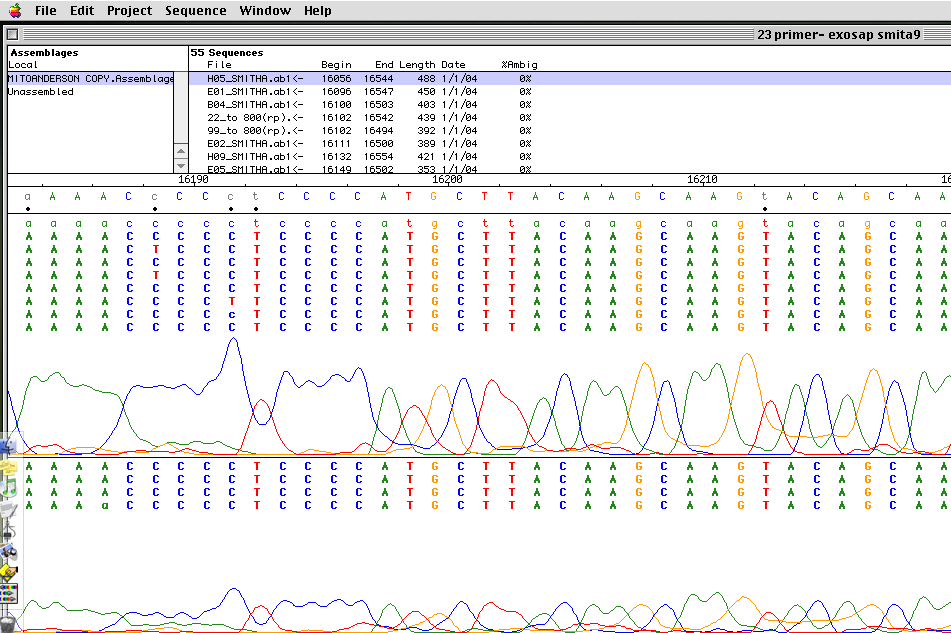Open the Sequence menu
Viewport: 951px width, 633px height.
coord(196,11)
